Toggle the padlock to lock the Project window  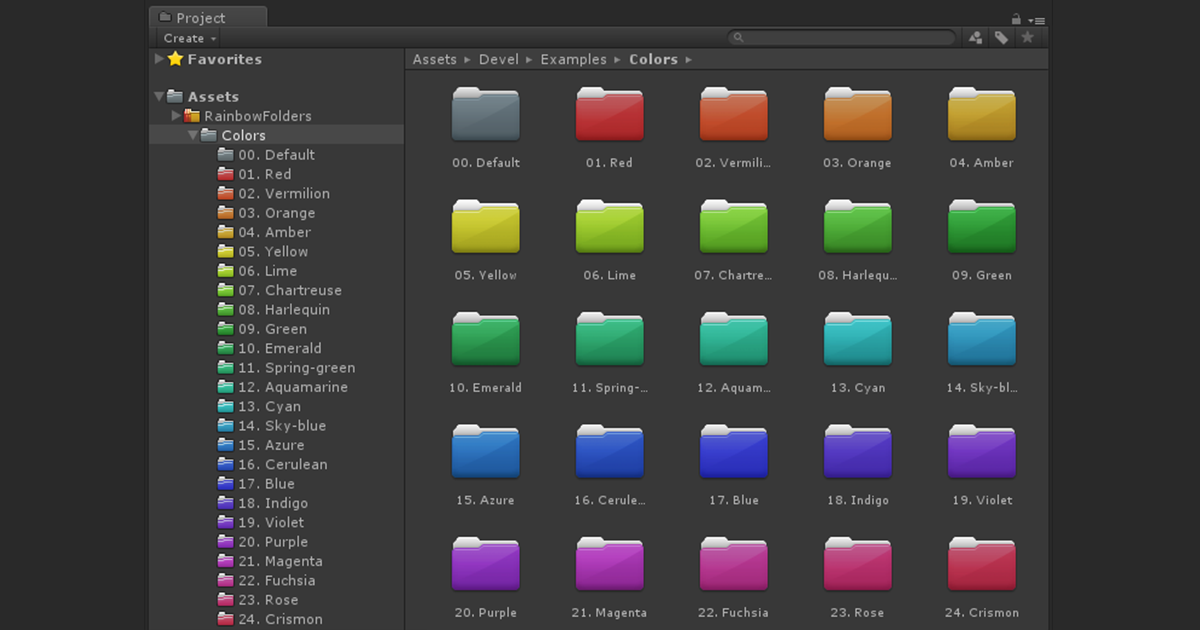tap(1015, 19)
